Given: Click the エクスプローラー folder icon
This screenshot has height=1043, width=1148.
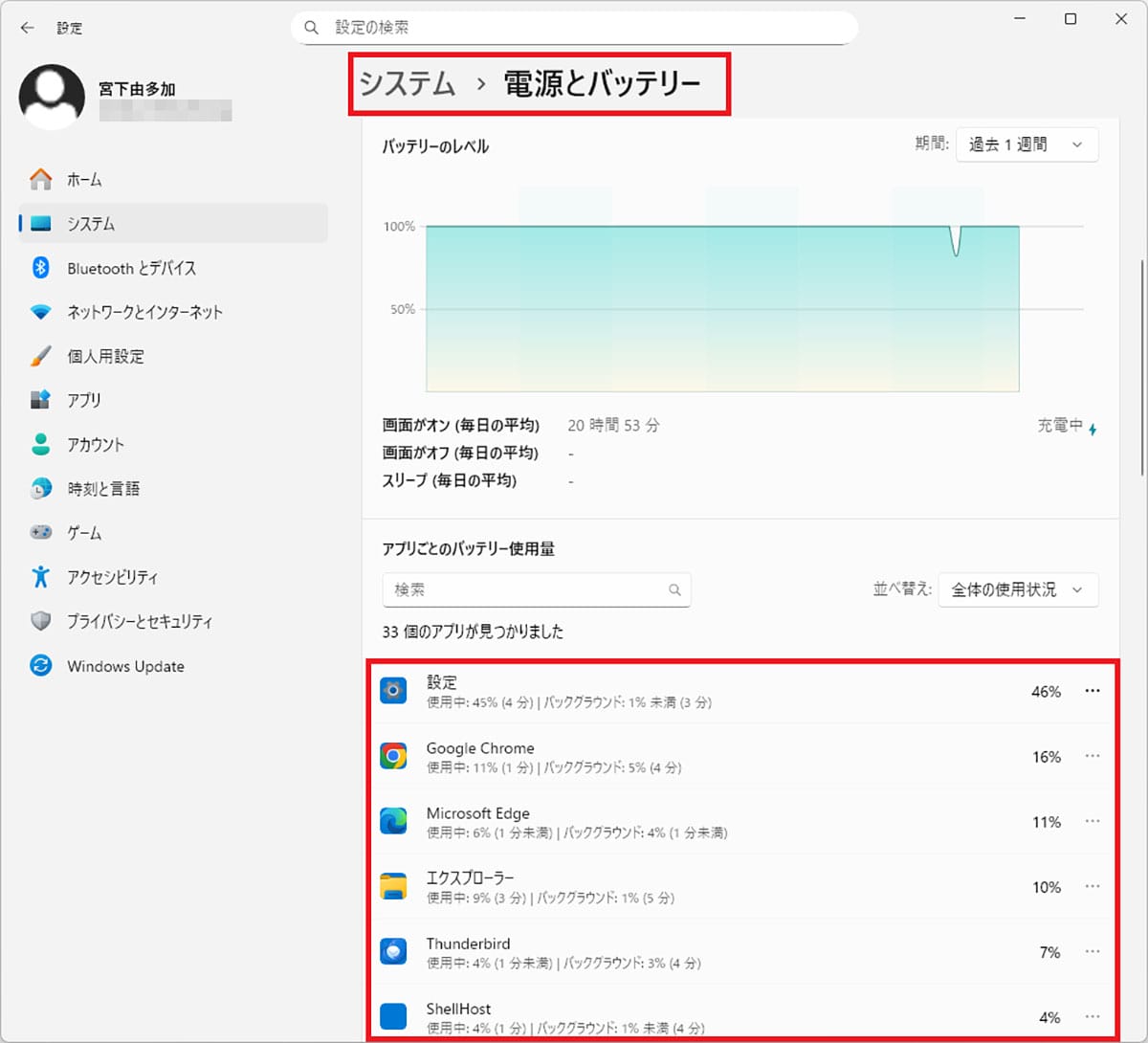Looking at the screenshot, I should [x=393, y=886].
